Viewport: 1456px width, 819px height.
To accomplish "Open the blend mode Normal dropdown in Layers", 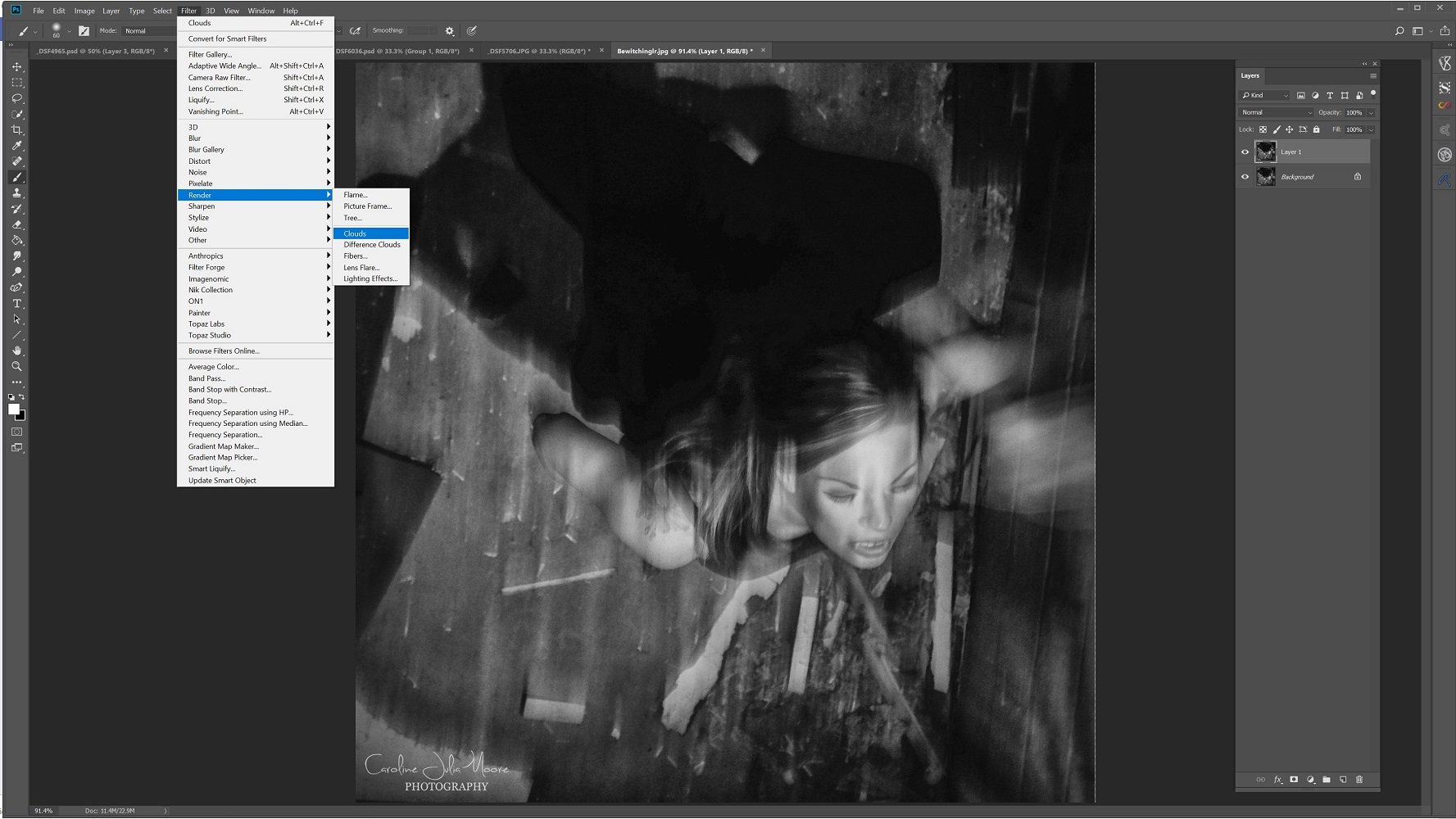I will [1276, 113].
